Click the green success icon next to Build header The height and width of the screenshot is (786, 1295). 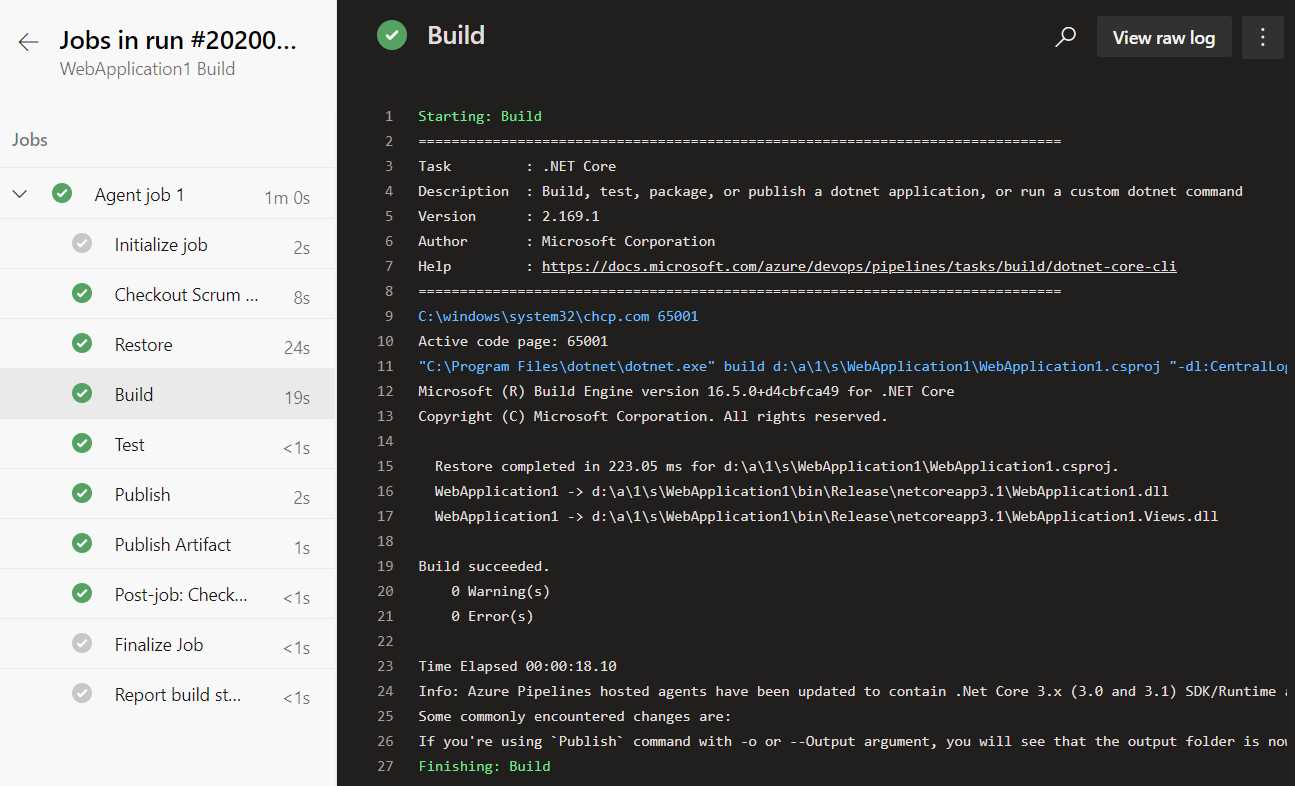click(391, 34)
